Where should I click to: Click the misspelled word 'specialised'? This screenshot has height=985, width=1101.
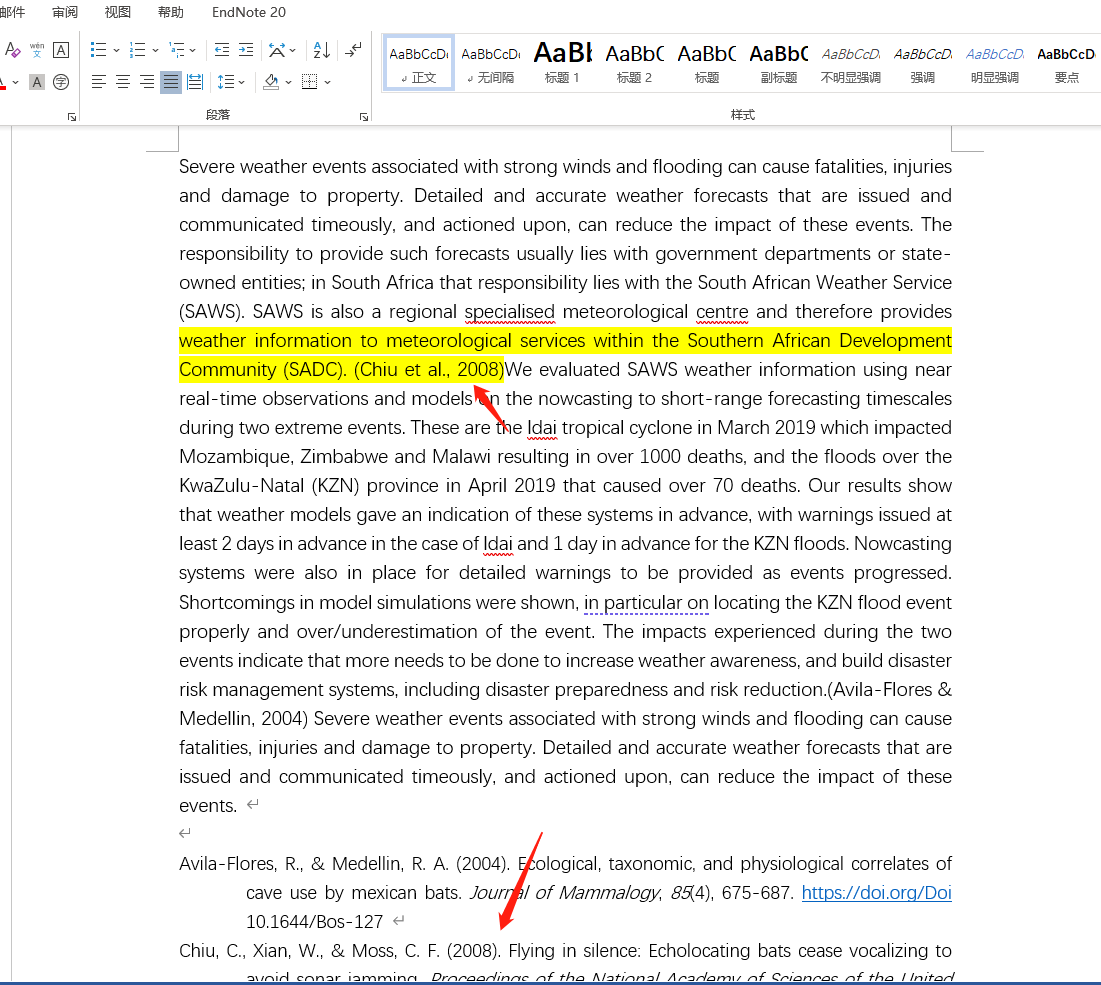click(x=510, y=312)
